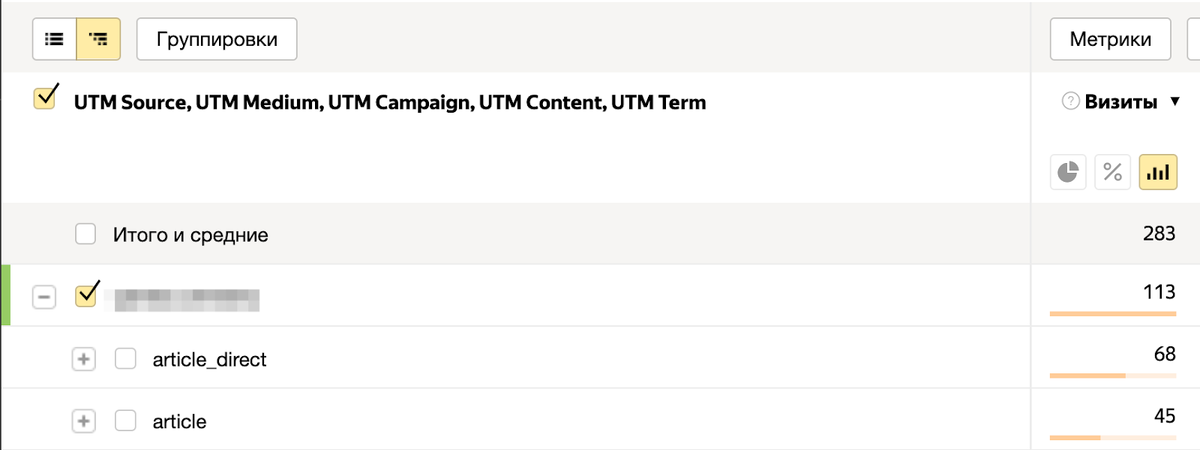Collapse the blurred source row
This screenshot has width=1200, height=450.
(44, 297)
